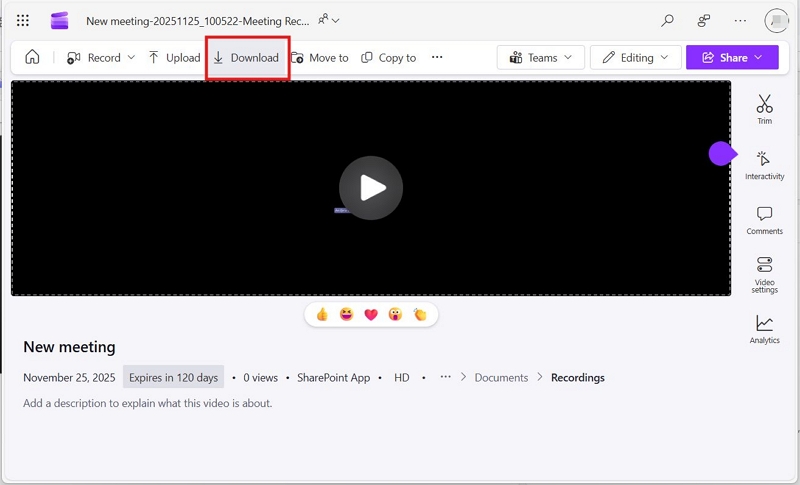Click the search magnifier icon
Image resolution: width=800 pixels, height=485 pixels.
[x=667, y=20]
